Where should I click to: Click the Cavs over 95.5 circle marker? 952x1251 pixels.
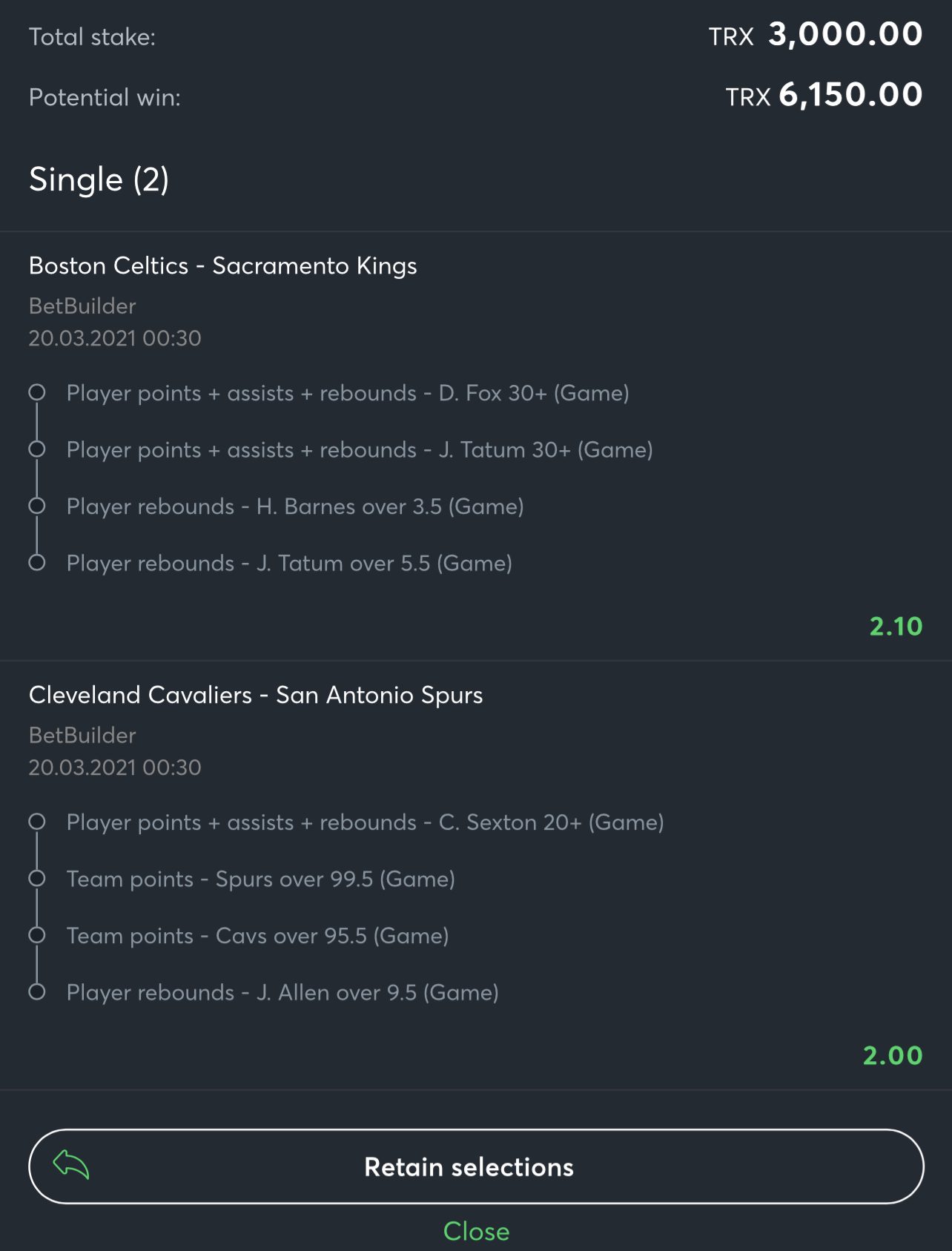tap(37, 935)
